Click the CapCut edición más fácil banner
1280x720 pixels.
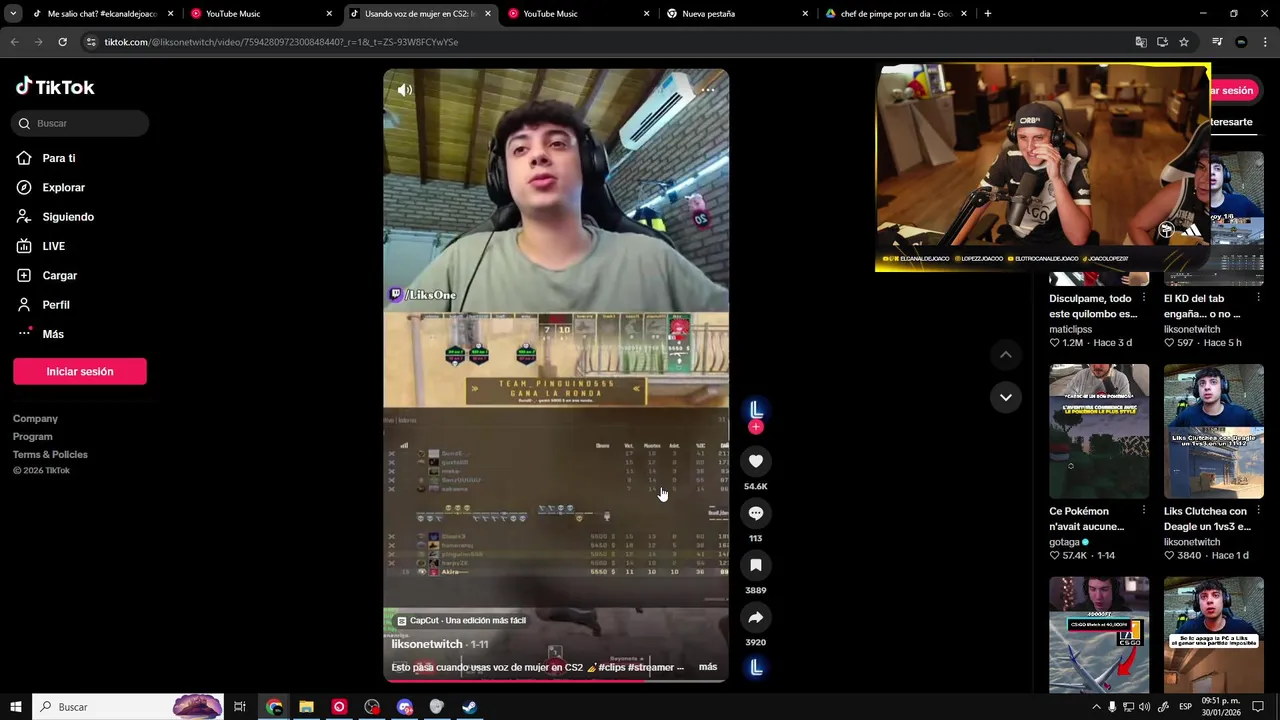pos(462,620)
